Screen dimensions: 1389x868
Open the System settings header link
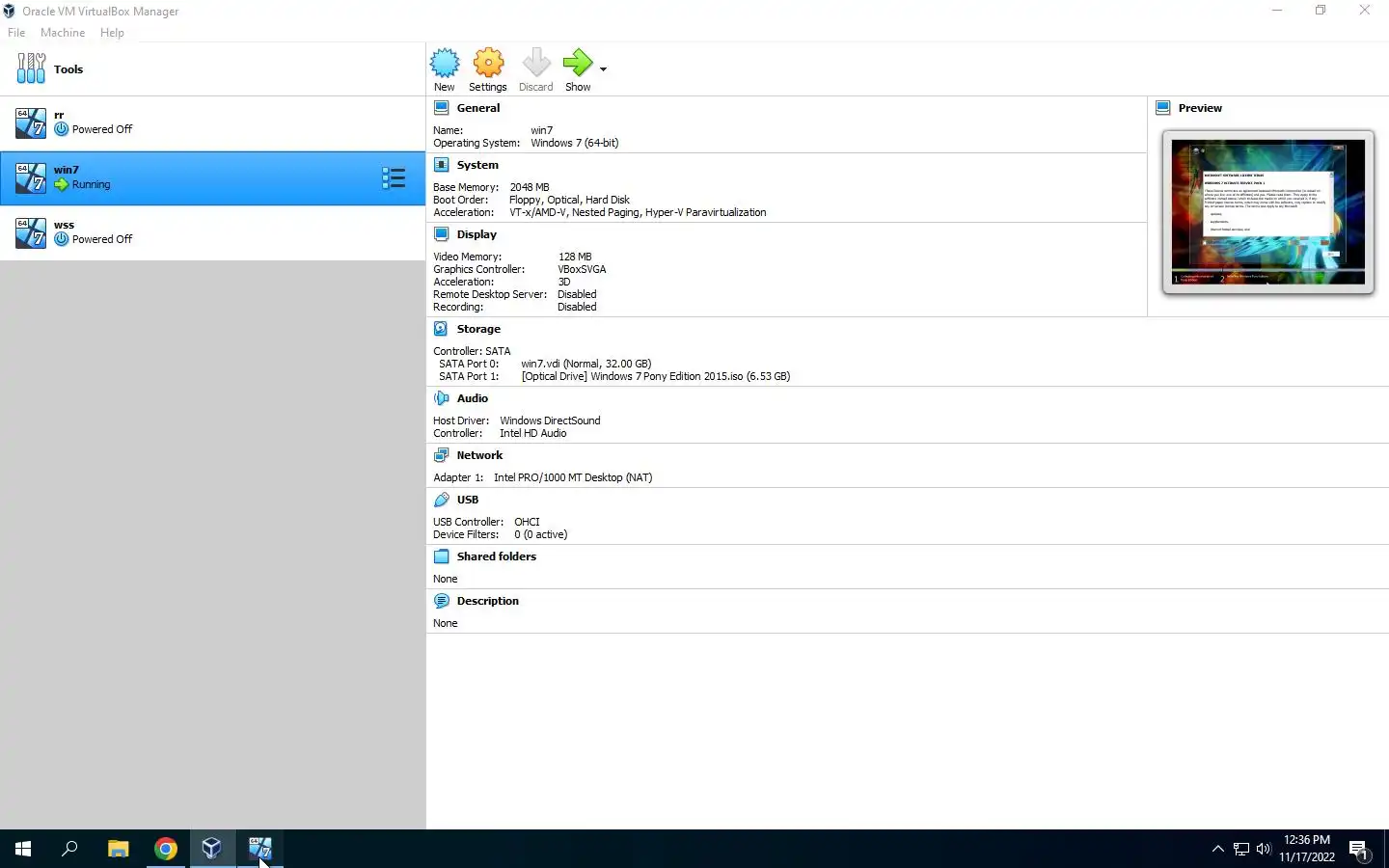(477, 165)
